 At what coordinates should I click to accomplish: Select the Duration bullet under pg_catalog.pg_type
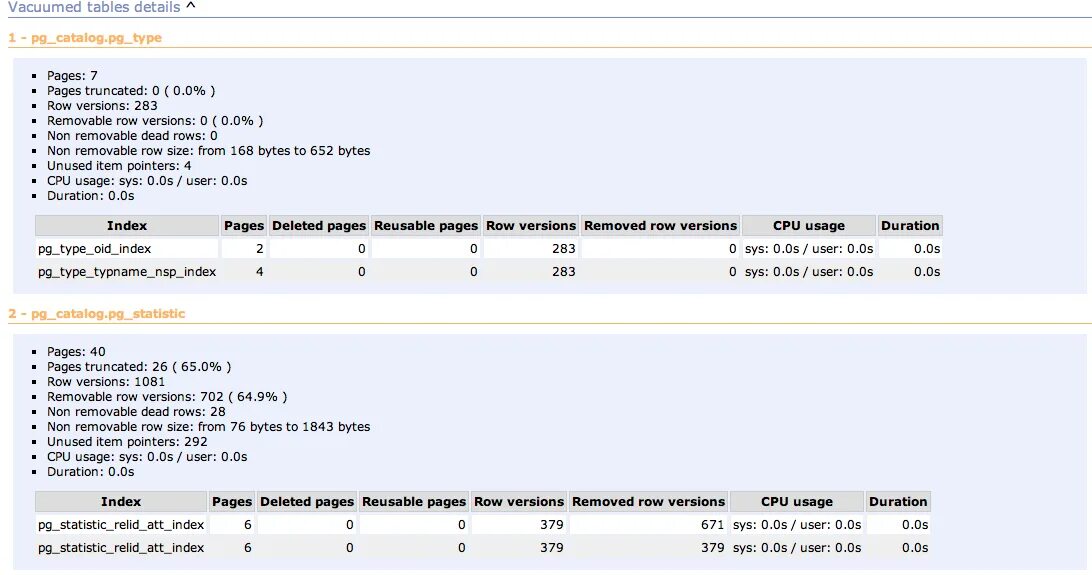click(91, 196)
